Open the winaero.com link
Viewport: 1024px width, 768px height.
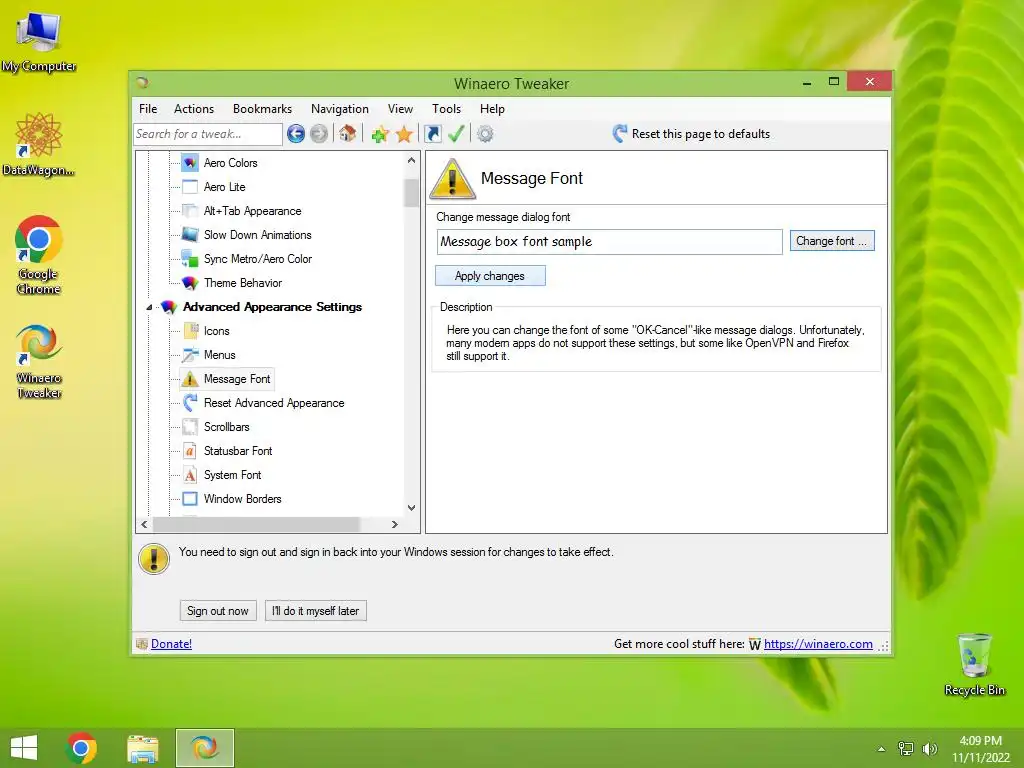[818, 644]
